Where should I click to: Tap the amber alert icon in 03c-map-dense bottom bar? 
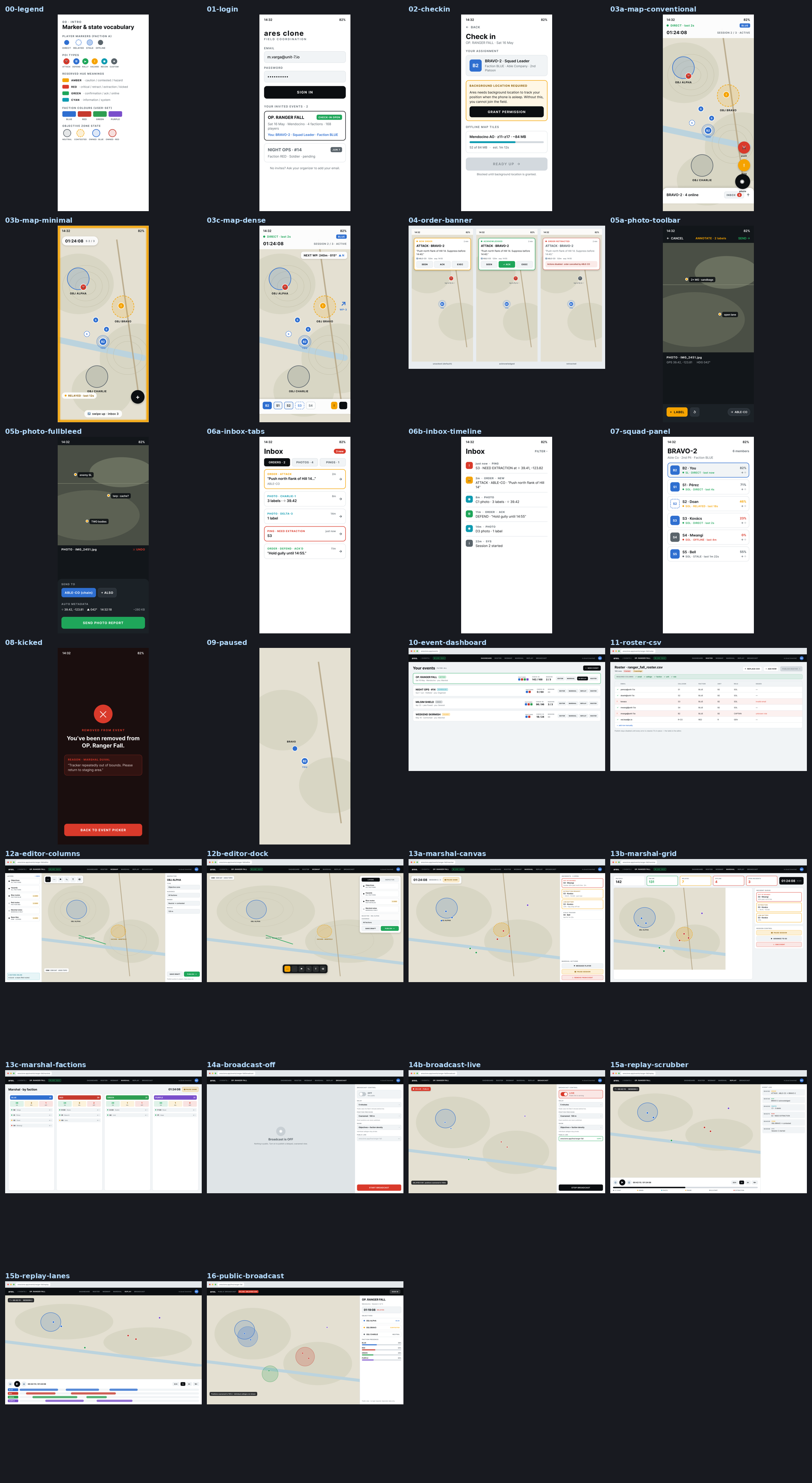click(x=334, y=405)
